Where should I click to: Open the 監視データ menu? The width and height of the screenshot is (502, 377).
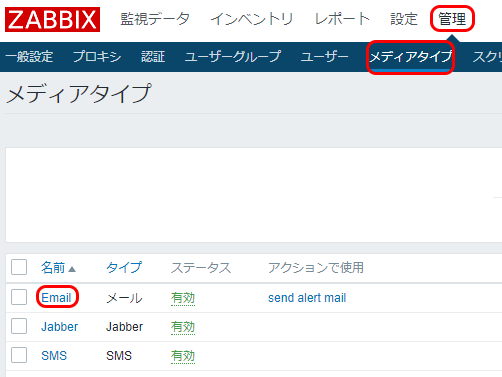pos(155,19)
